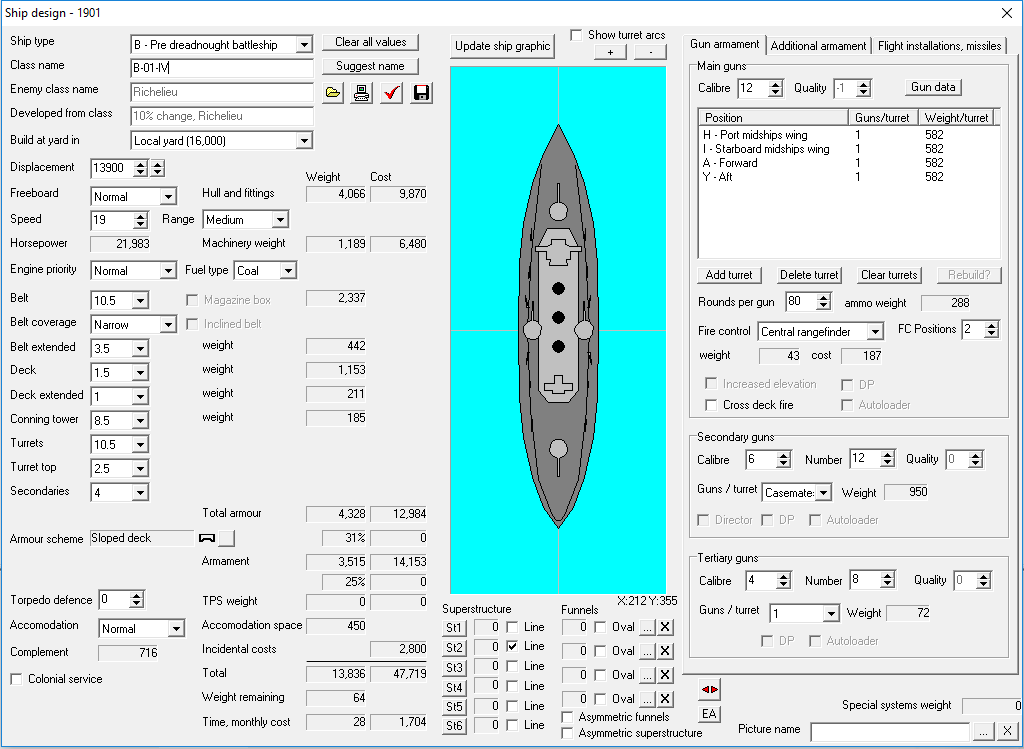The image size is (1024, 749).
Task: Switch to Additional armament tab
Action: 818,46
